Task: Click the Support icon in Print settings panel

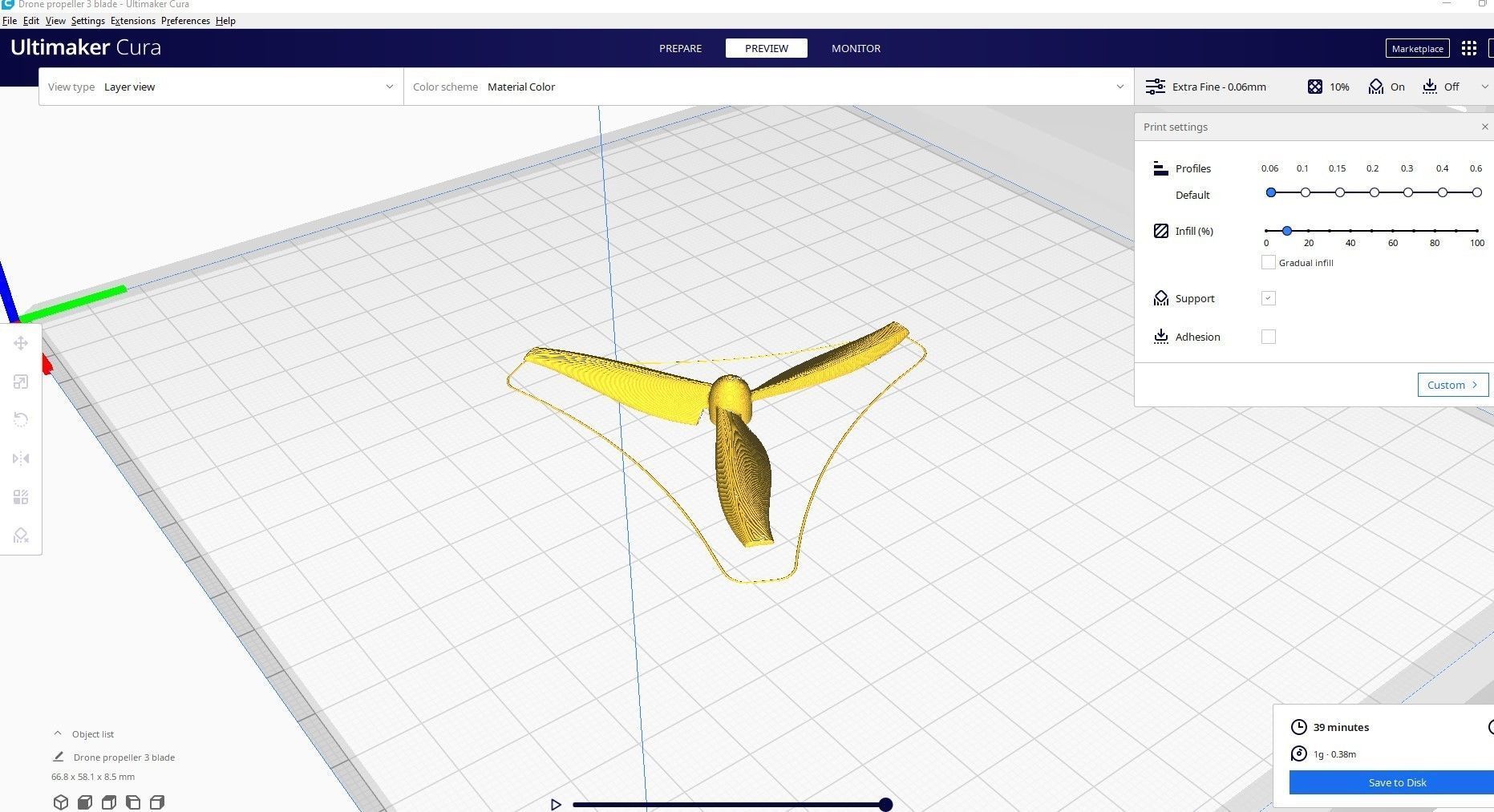Action: 1160,298
